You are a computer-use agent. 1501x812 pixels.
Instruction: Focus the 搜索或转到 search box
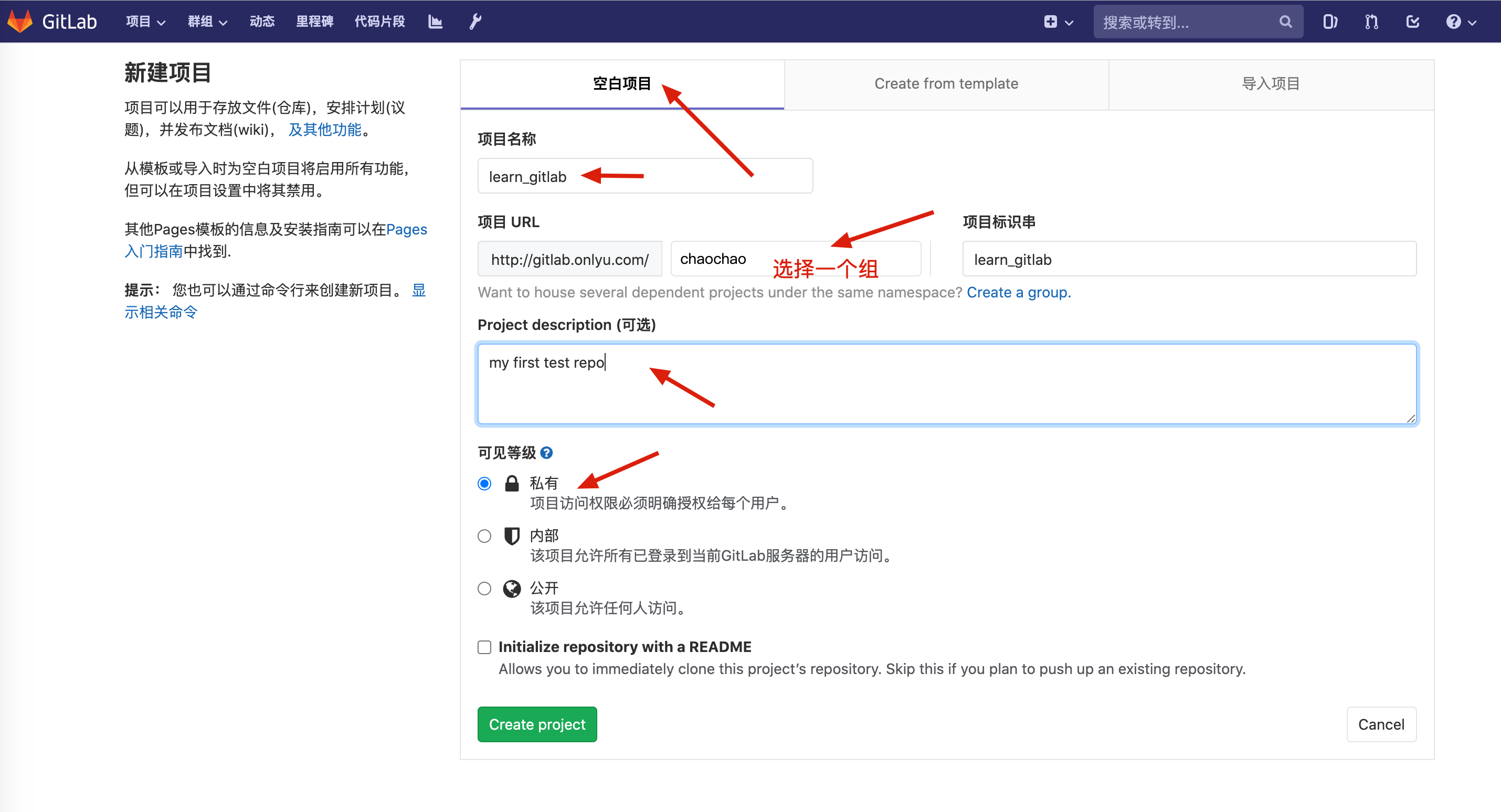1198,22
